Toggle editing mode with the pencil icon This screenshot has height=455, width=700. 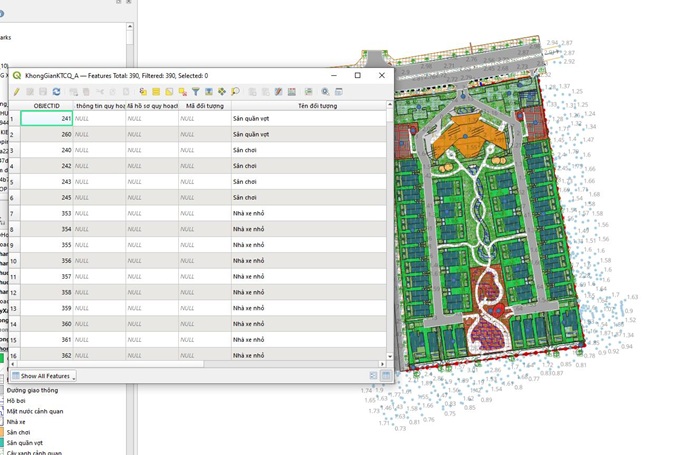click(x=17, y=92)
